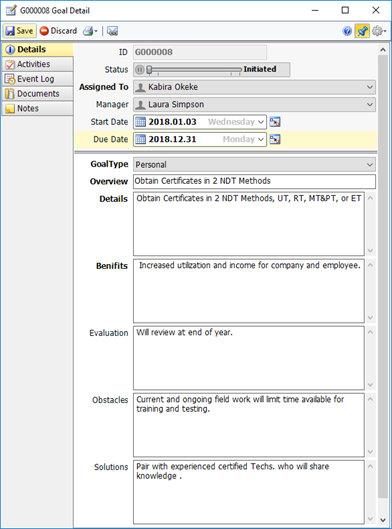The width and height of the screenshot is (392, 529).
Task: Click the Kabira Okeke person icon
Action: 140,87
